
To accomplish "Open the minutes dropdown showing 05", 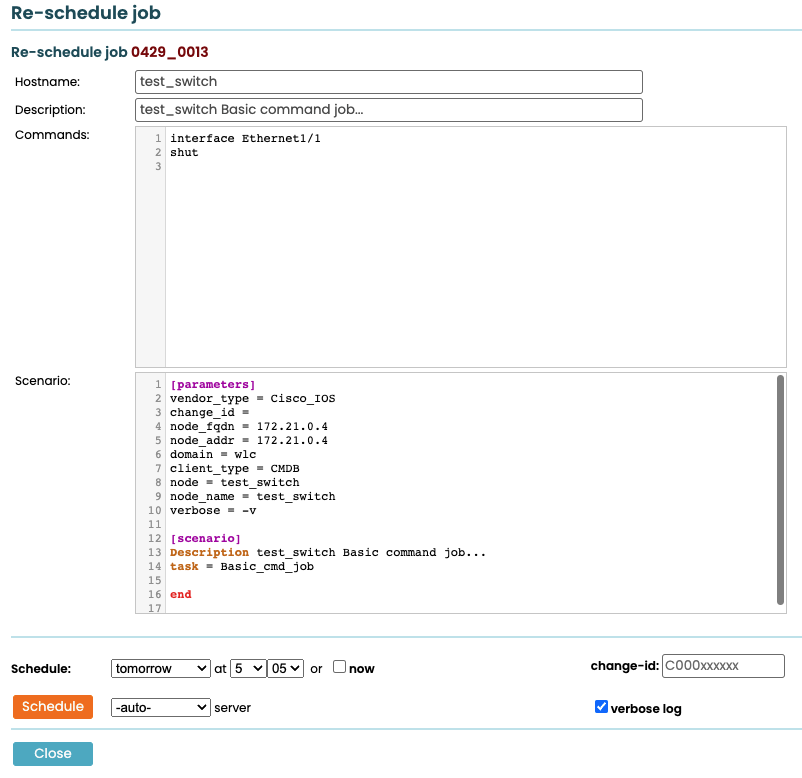I will [x=285, y=668].
